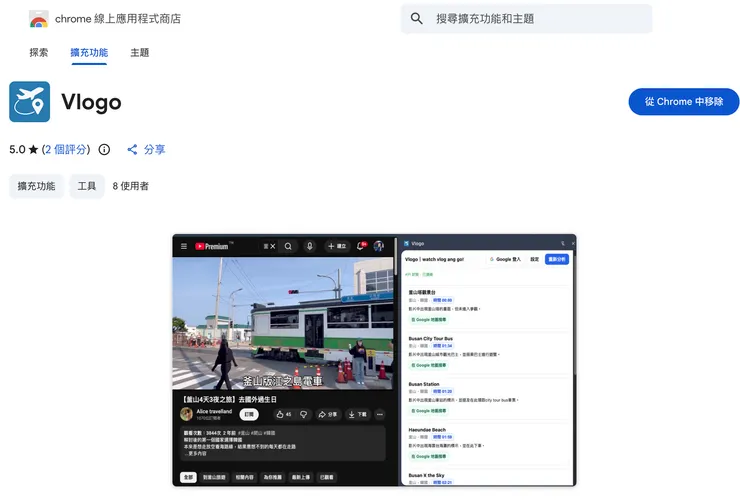This screenshot has width=740, height=502.
Task: Click the Vlogo airplane extension icon
Action: 29,101
